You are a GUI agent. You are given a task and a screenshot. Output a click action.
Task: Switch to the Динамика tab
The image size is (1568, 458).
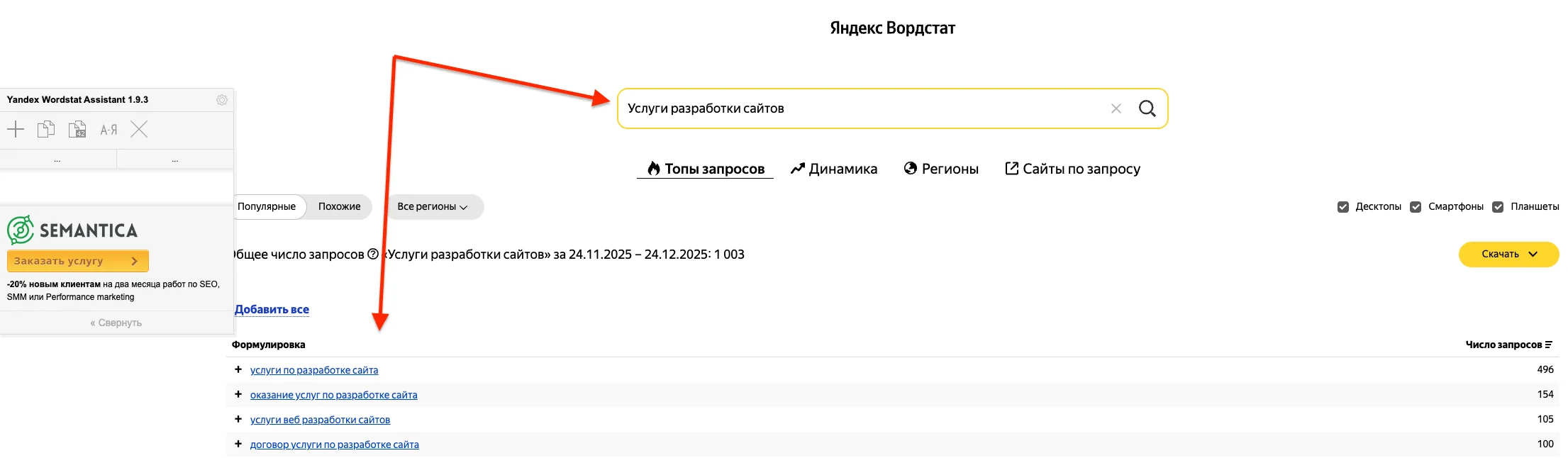[x=834, y=169]
